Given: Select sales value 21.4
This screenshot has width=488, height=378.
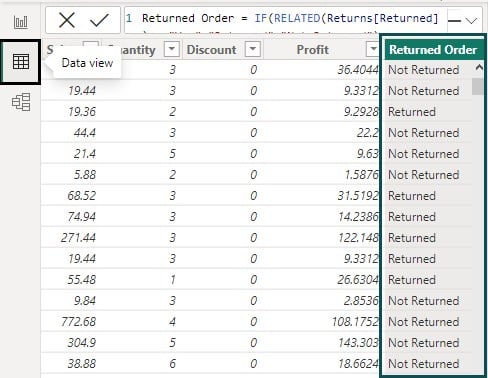Looking at the screenshot, I should [x=85, y=154].
